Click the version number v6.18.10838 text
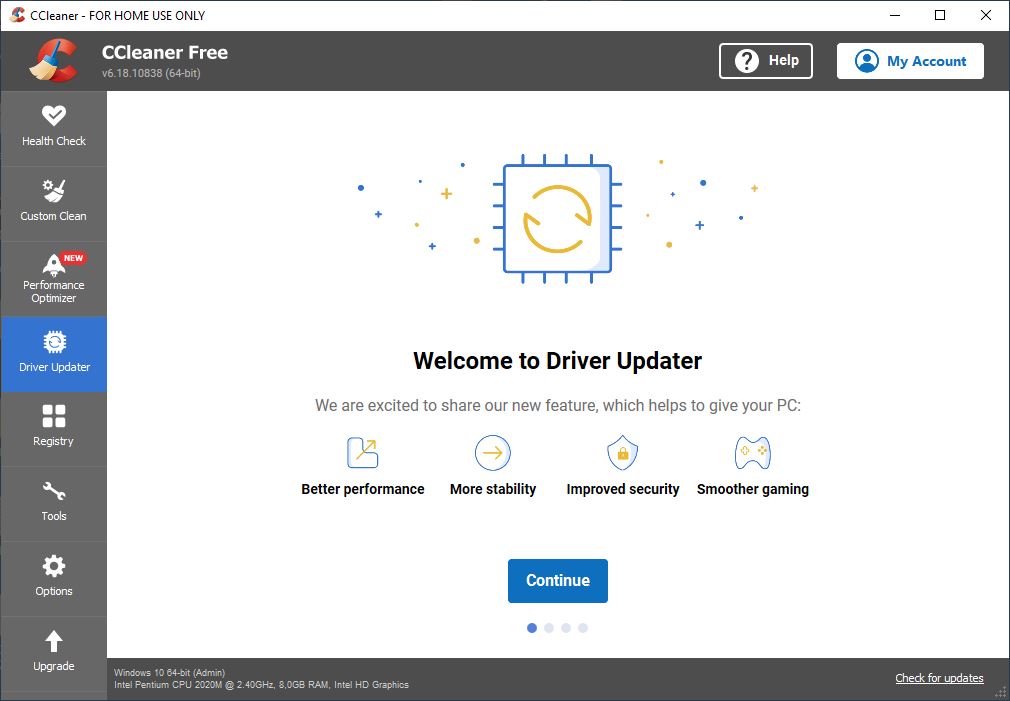Viewport: 1010px width, 701px height. [151, 73]
